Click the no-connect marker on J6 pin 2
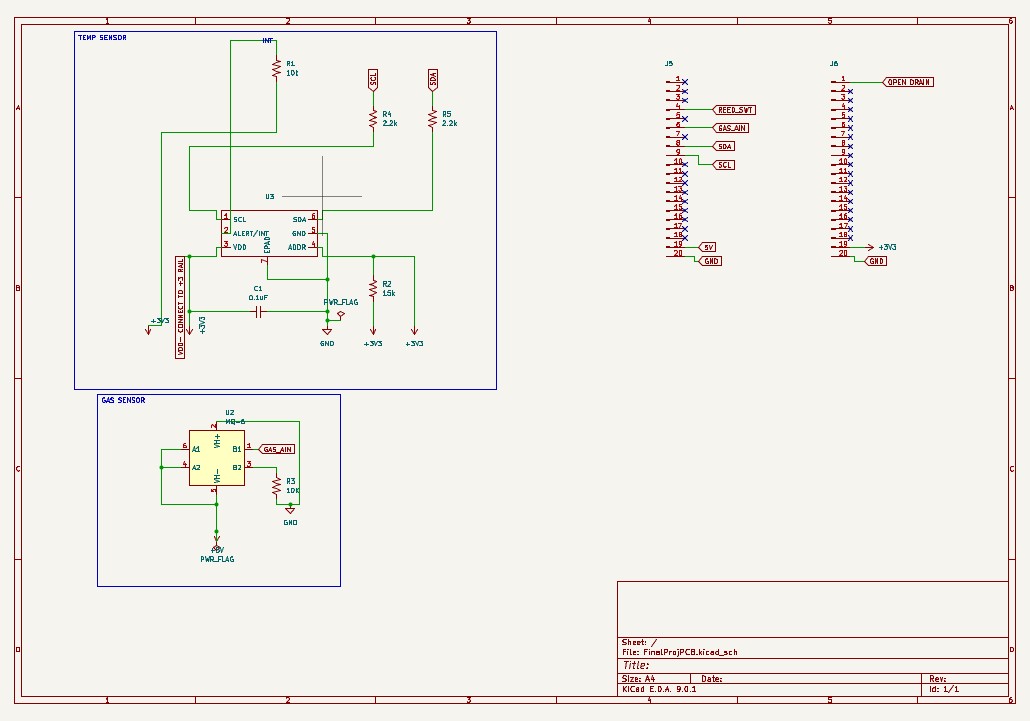 pos(850,91)
